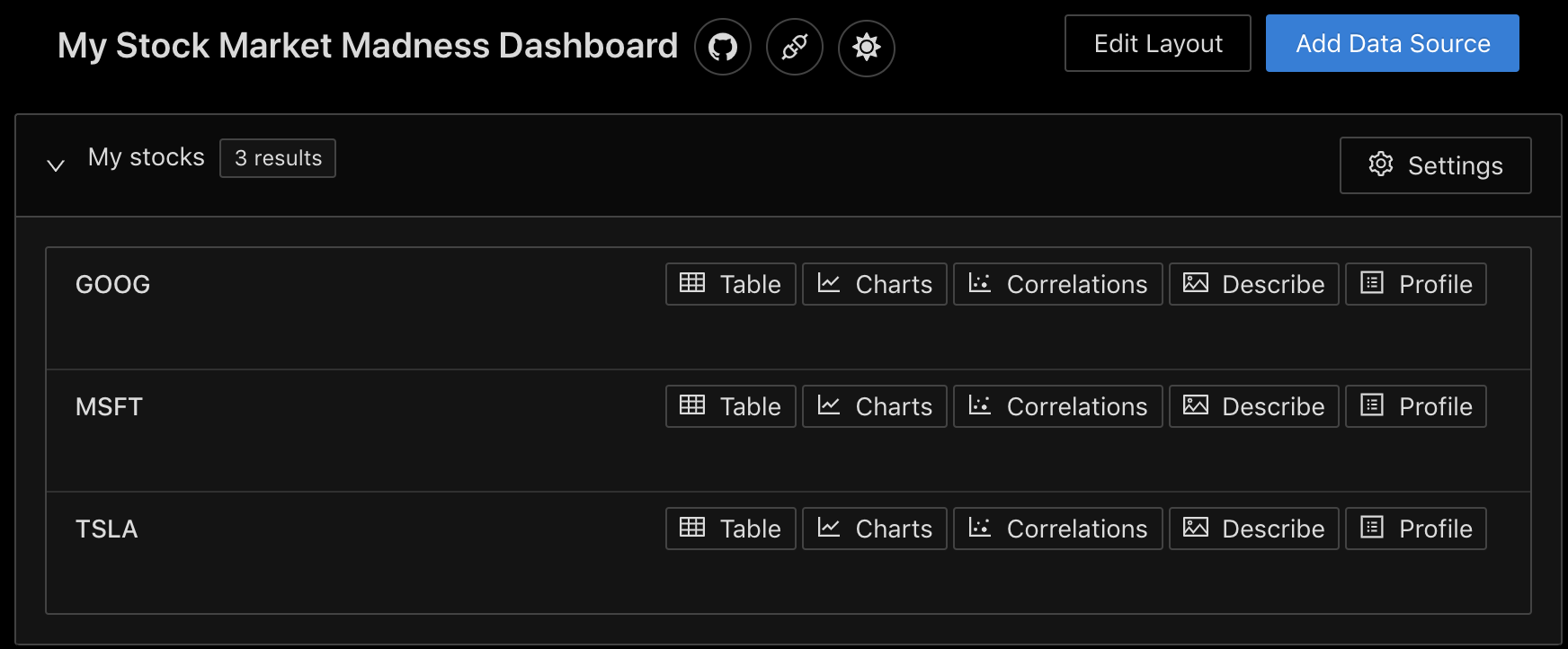Click the 3 results badge
Screen dimensions: 1568x649
278,158
